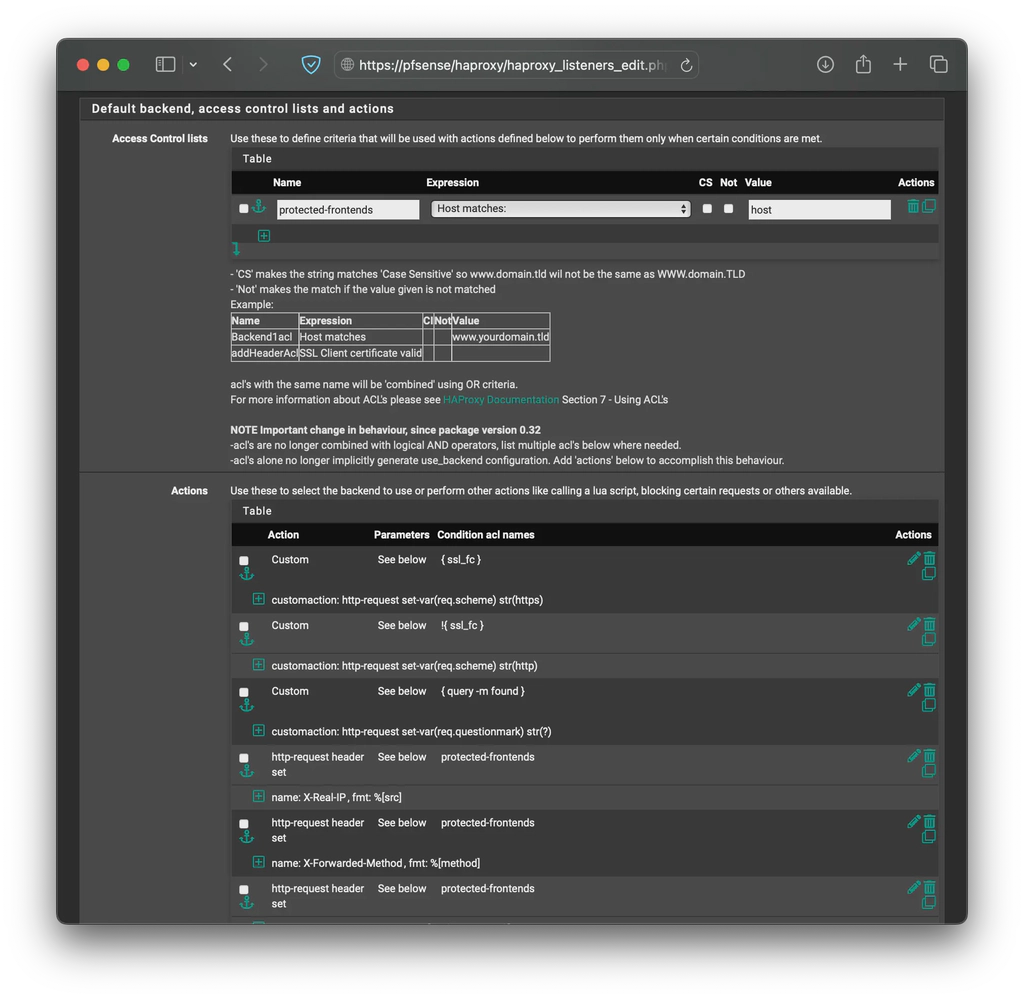The width and height of the screenshot is (1024, 999).
Task: Add a new ACL row with plus icon
Action: (x=264, y=235)
